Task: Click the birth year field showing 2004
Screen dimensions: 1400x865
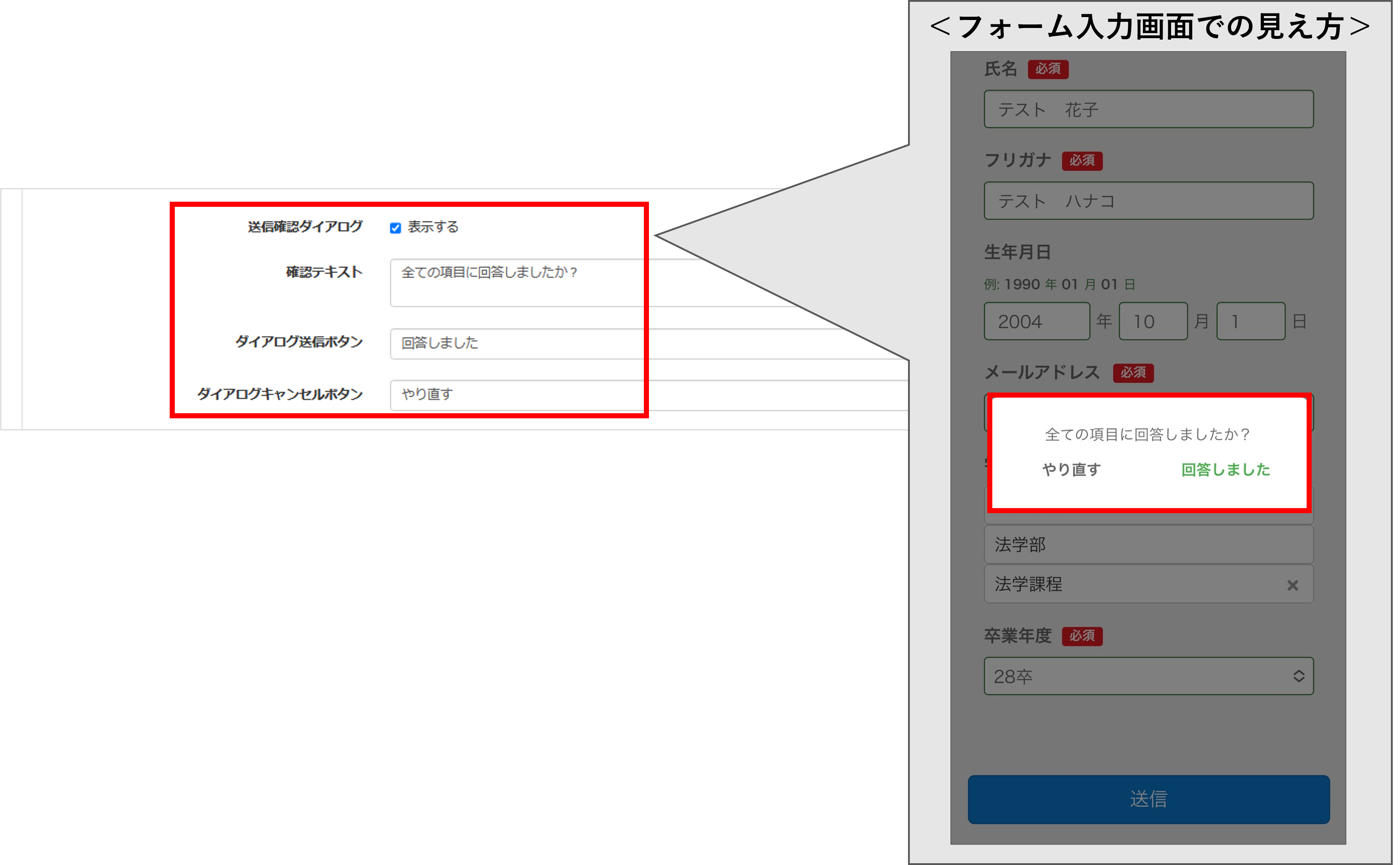Action: click(1037, 322)
